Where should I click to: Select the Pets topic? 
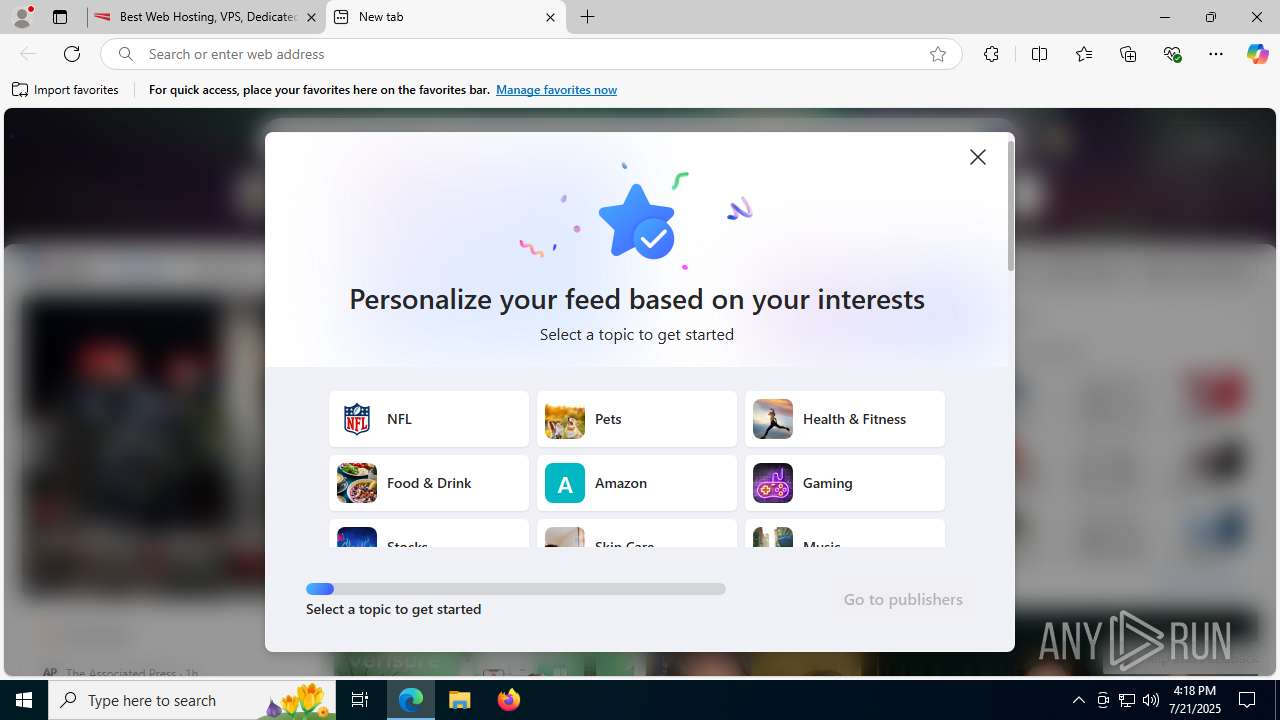[637, 419]
